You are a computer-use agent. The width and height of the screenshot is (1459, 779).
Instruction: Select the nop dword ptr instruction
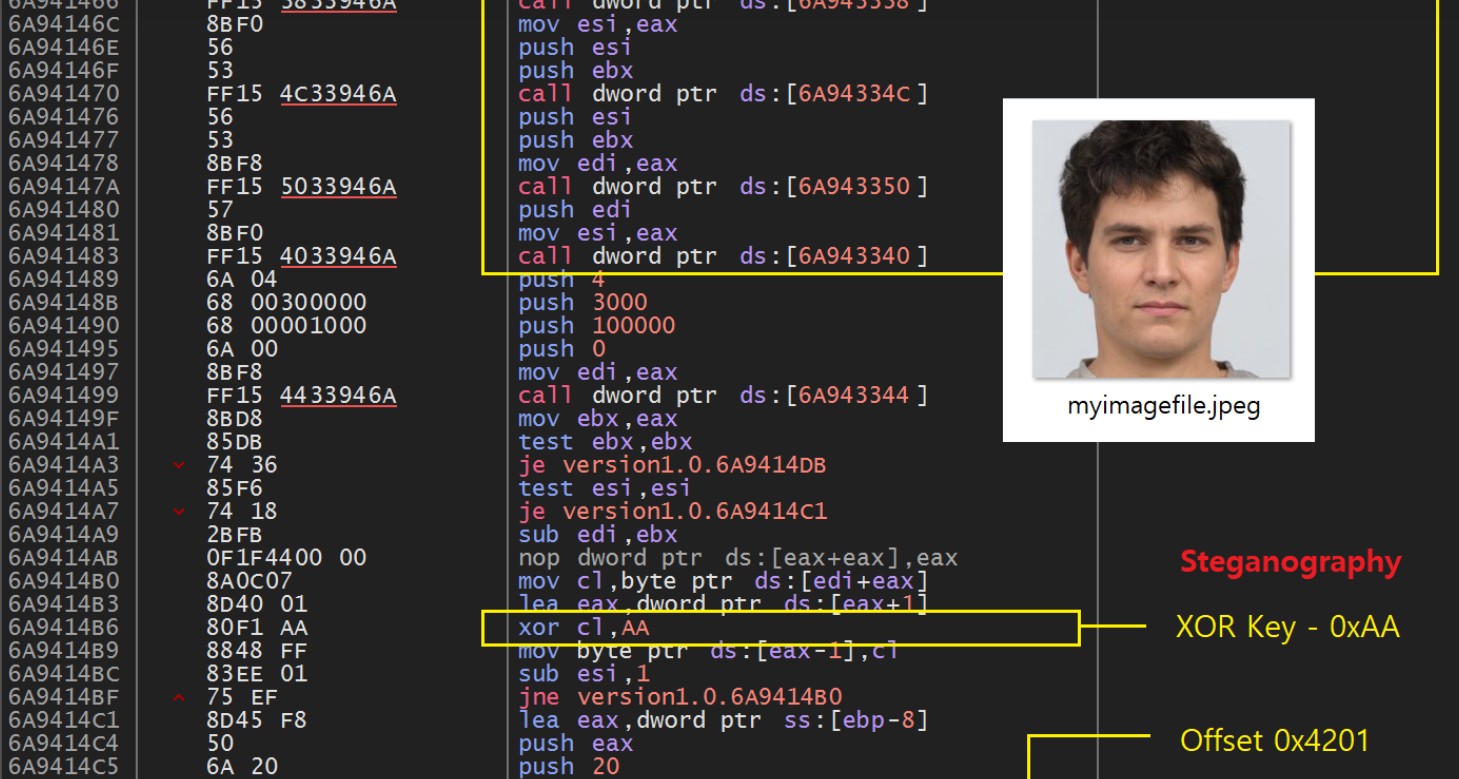(x=737, y=558)
